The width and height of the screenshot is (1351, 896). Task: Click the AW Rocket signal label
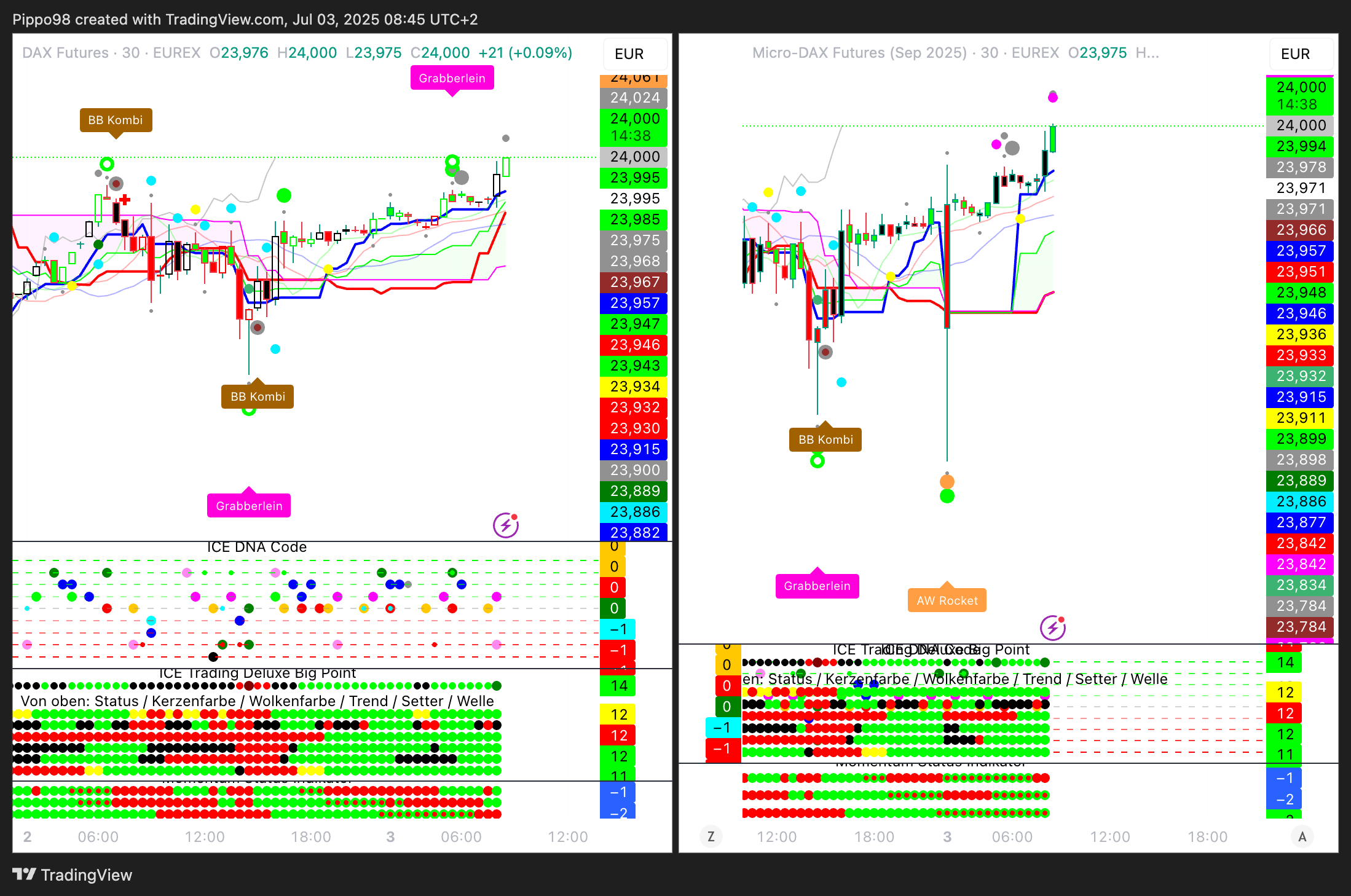(947, 600)
